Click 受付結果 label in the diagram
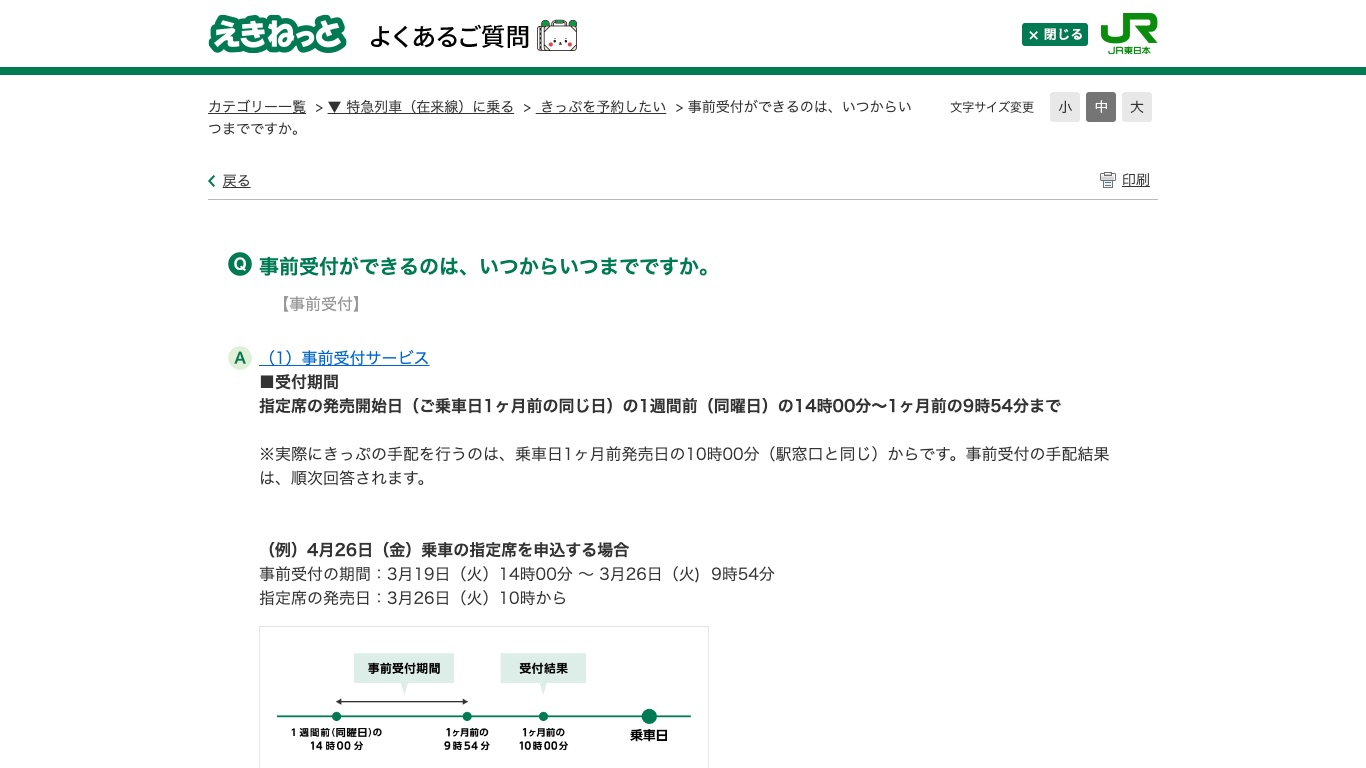The image size is (1366, 768). pyautogui.click(x=543, y=668)
